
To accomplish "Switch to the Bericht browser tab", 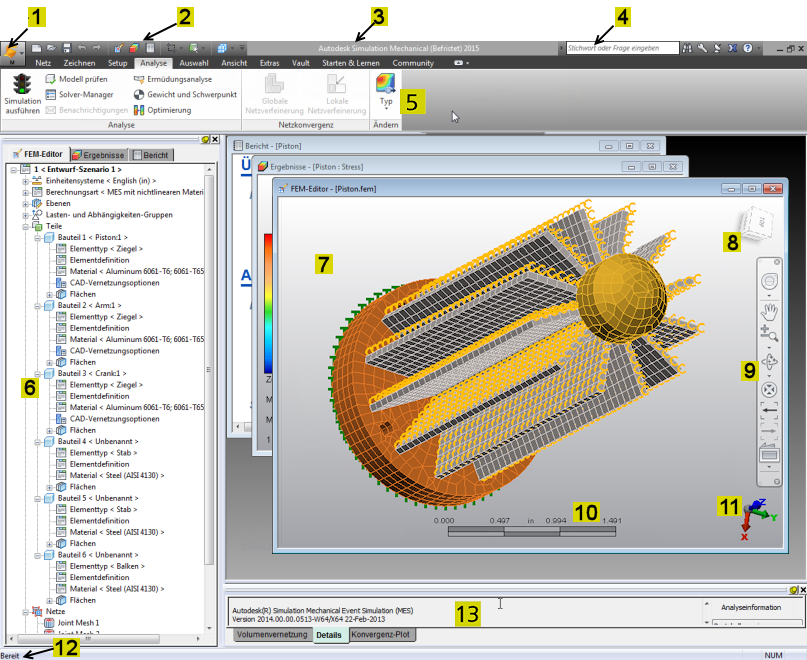I will [x=150, y=154].
